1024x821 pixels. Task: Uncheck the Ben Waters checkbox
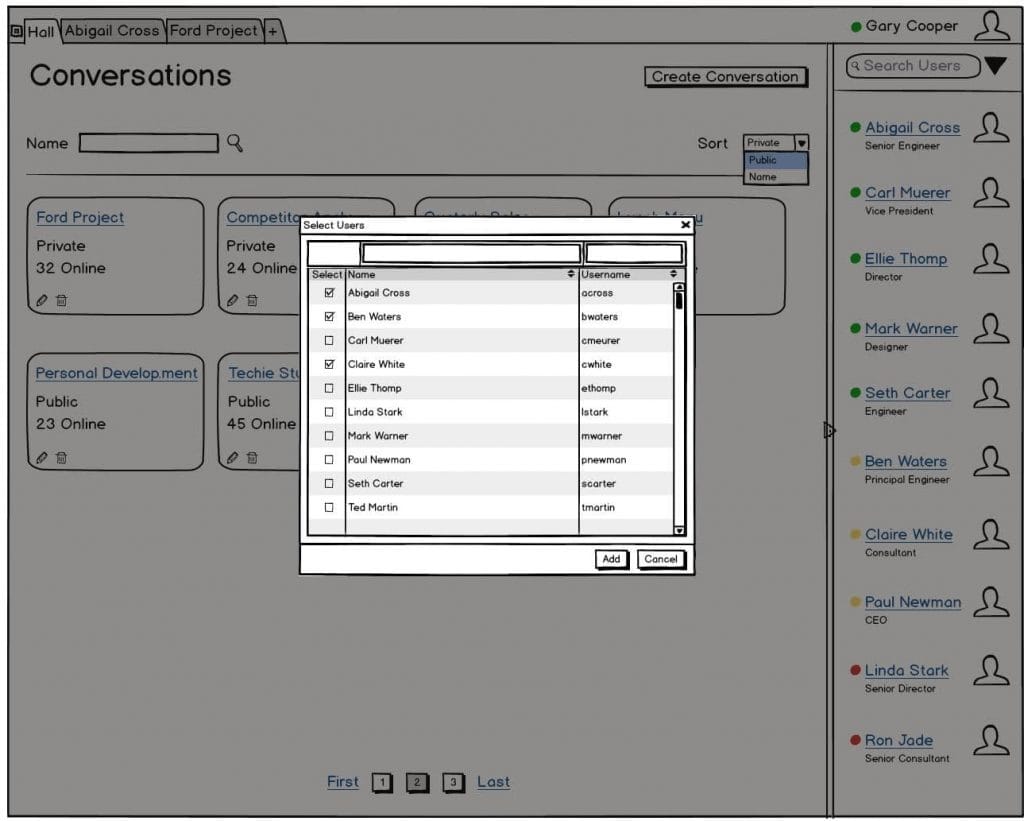[x=329, y=317]
